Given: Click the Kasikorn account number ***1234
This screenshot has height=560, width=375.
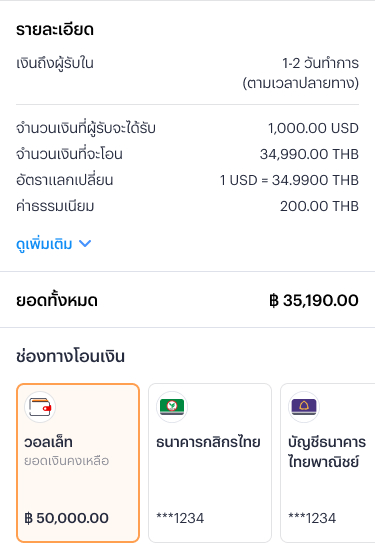Looking at the screenshot, I should pyautogui.click(x=180, y=518).
